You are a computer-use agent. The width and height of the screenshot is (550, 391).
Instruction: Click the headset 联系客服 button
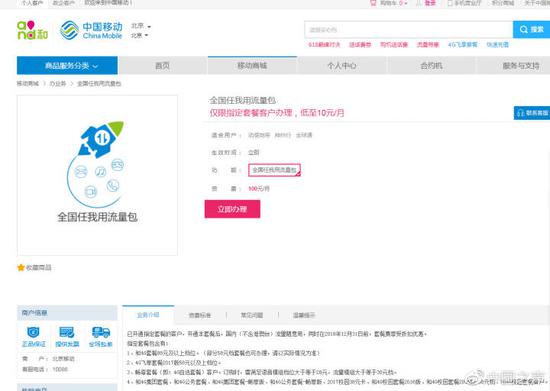pyautogui.click(x=532, y=113)
